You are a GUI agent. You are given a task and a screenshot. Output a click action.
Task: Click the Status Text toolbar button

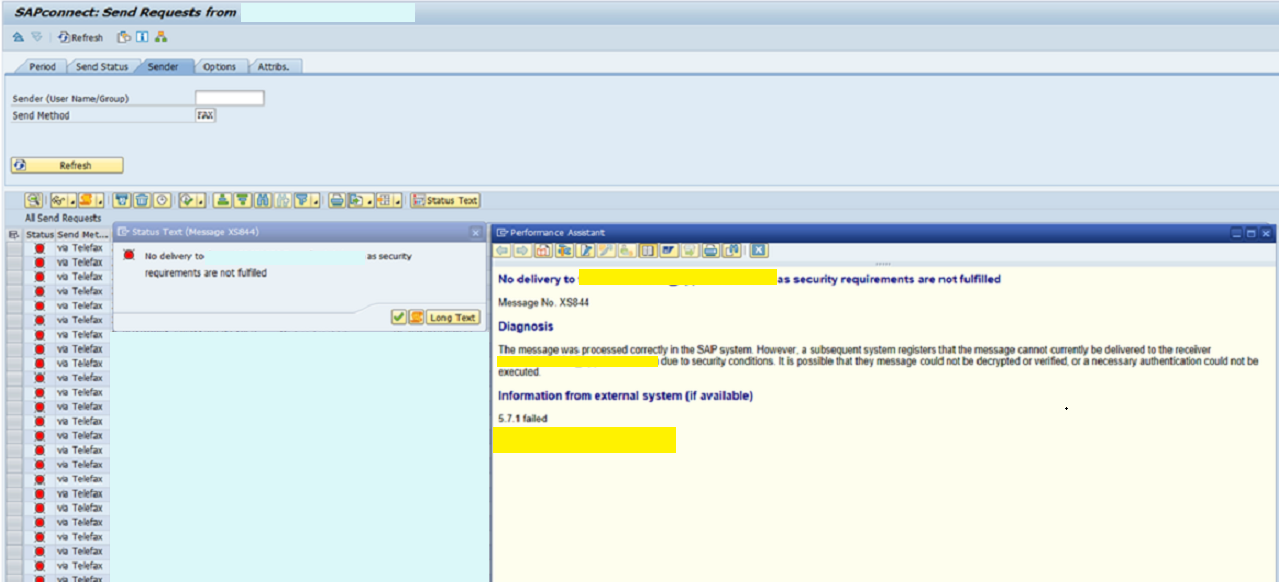tap(446, 200)
